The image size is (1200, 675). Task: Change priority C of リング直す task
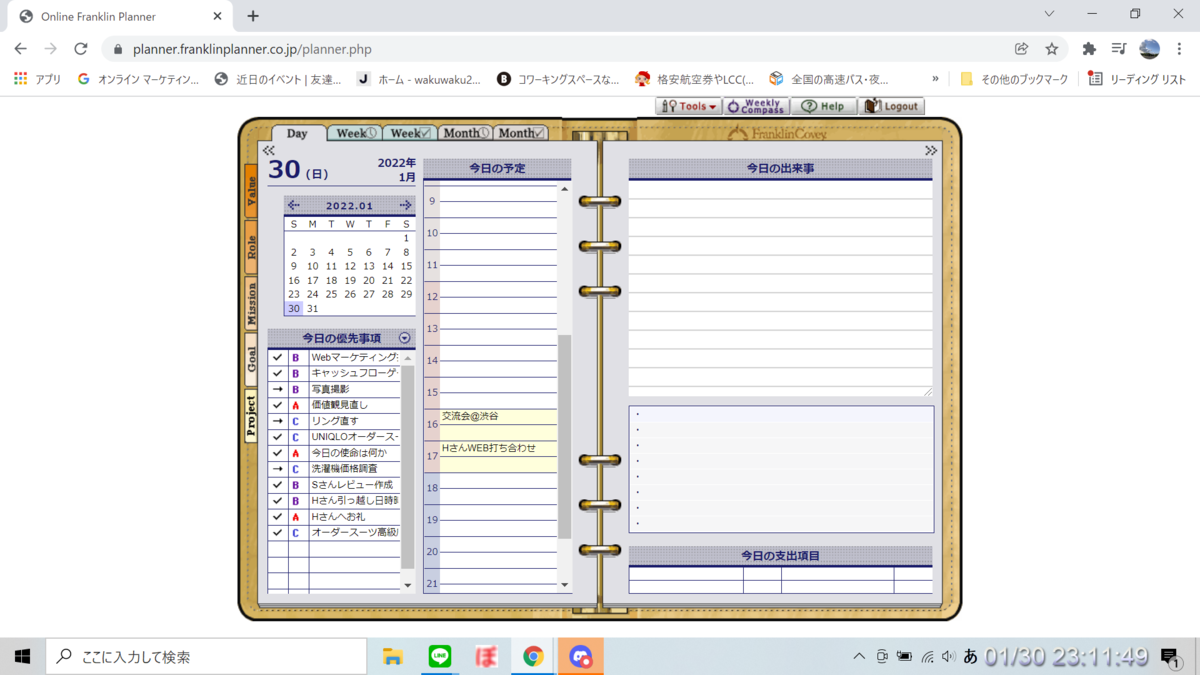(x=296, y=421)
